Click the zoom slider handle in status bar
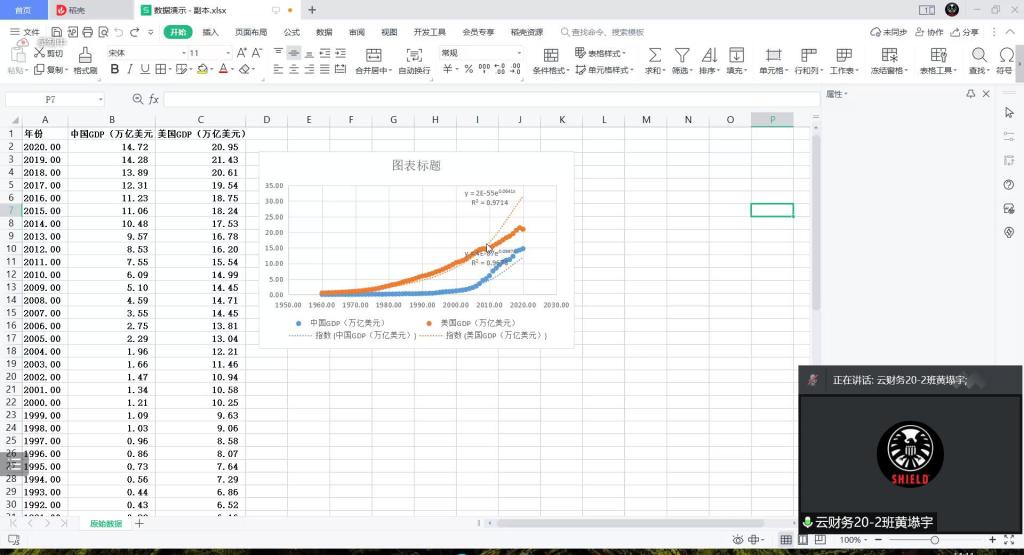Image resolution: width=1024 pixels, height=555 pixels. (934, 540)
